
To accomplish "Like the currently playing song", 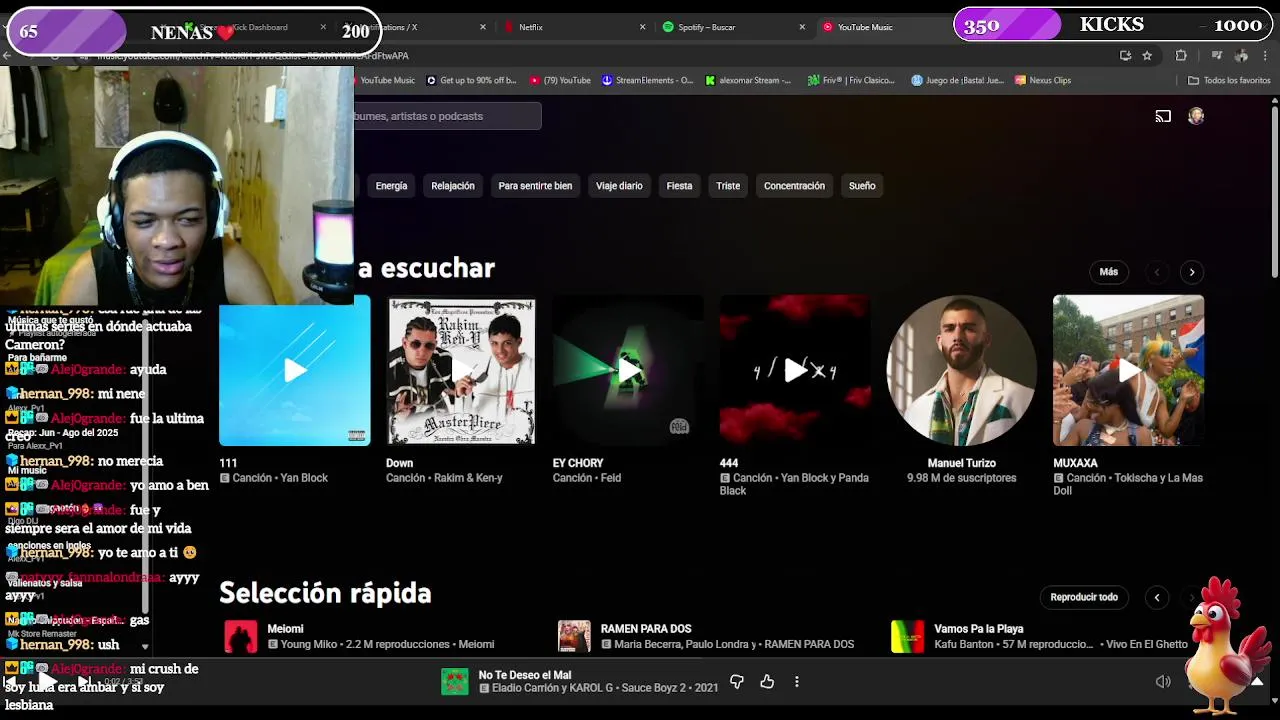I will point(767,682).
